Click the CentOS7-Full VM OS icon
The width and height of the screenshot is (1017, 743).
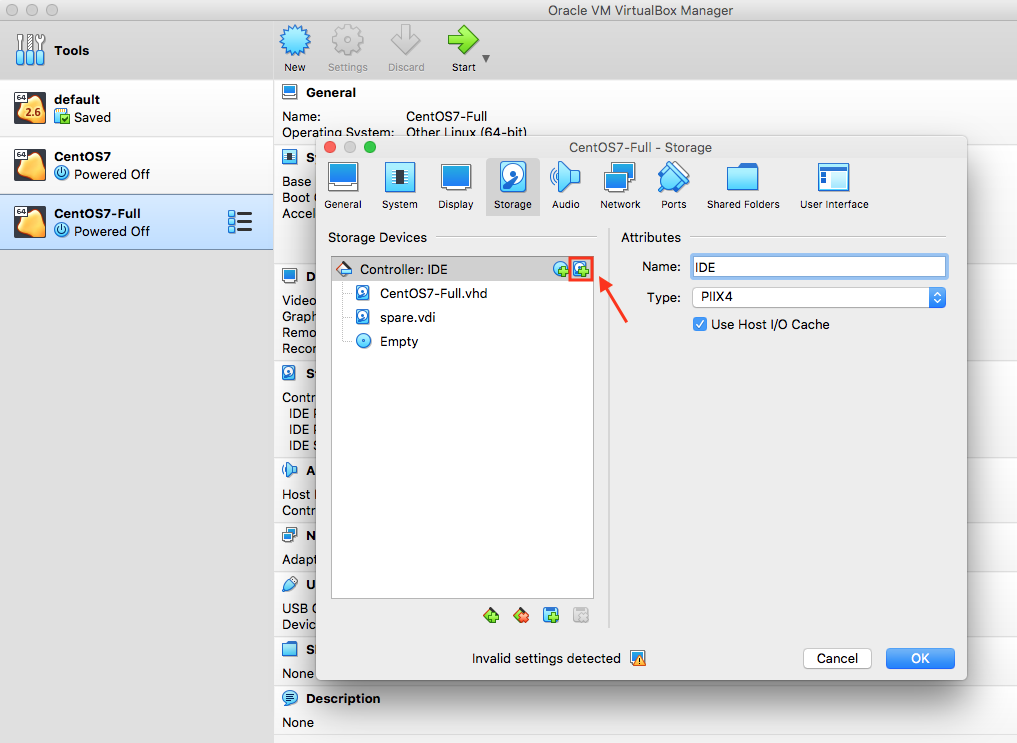30,222
